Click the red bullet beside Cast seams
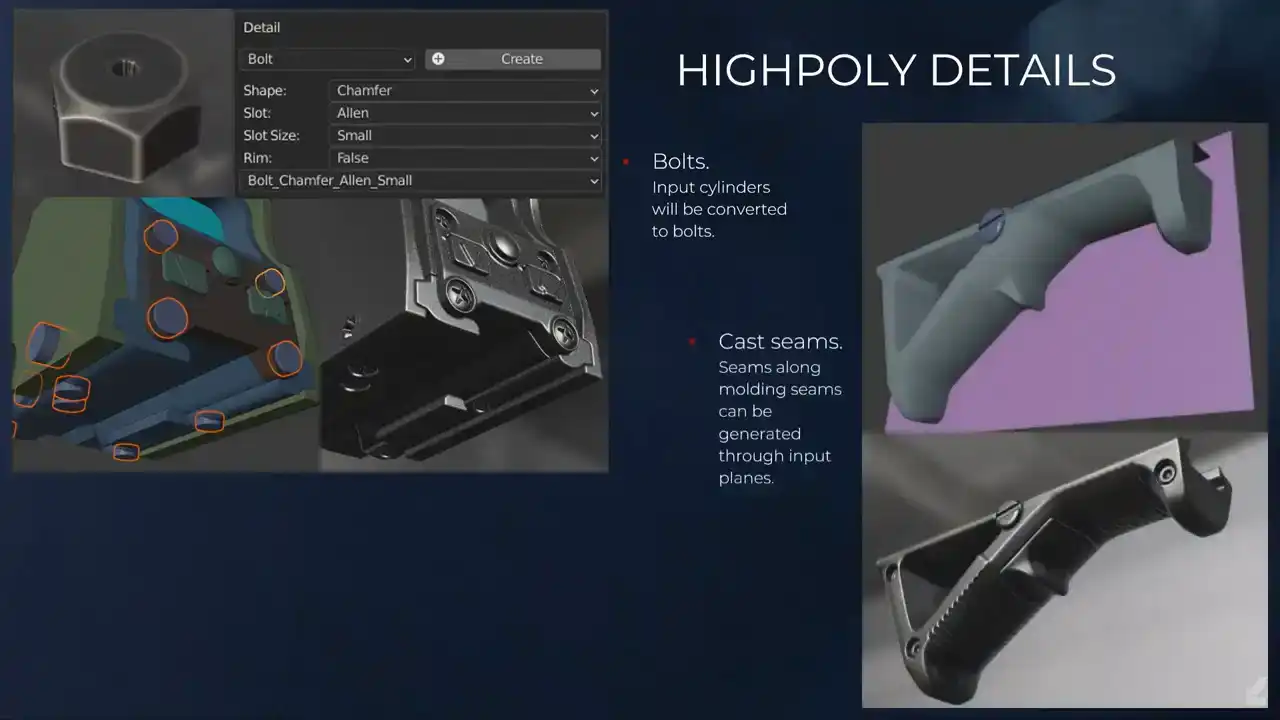Viewport: 1280px width, 720px height. [692, 342]
